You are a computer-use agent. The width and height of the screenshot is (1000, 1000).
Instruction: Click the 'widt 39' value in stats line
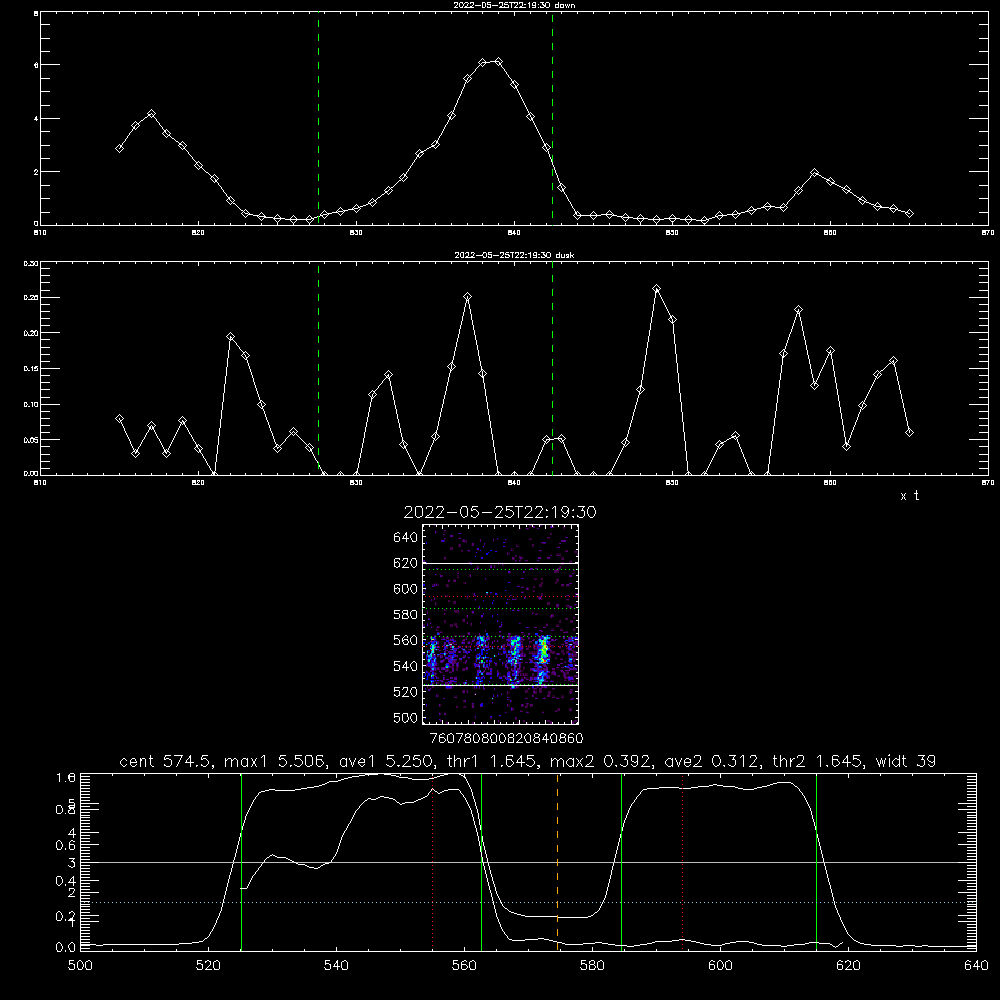pyautogui.click(x=906, y=761)
